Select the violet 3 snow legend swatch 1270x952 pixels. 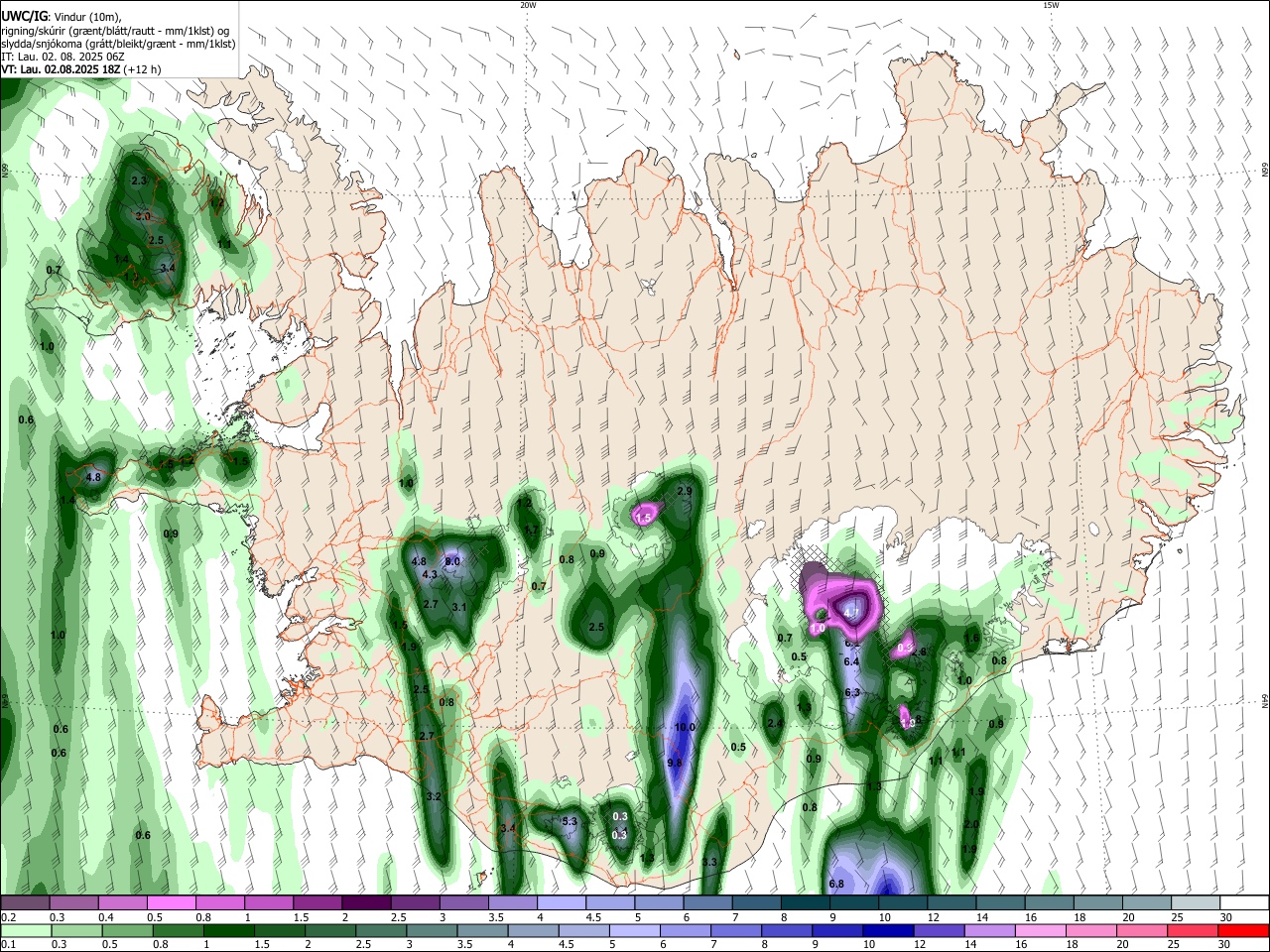(x=463, y=903)
